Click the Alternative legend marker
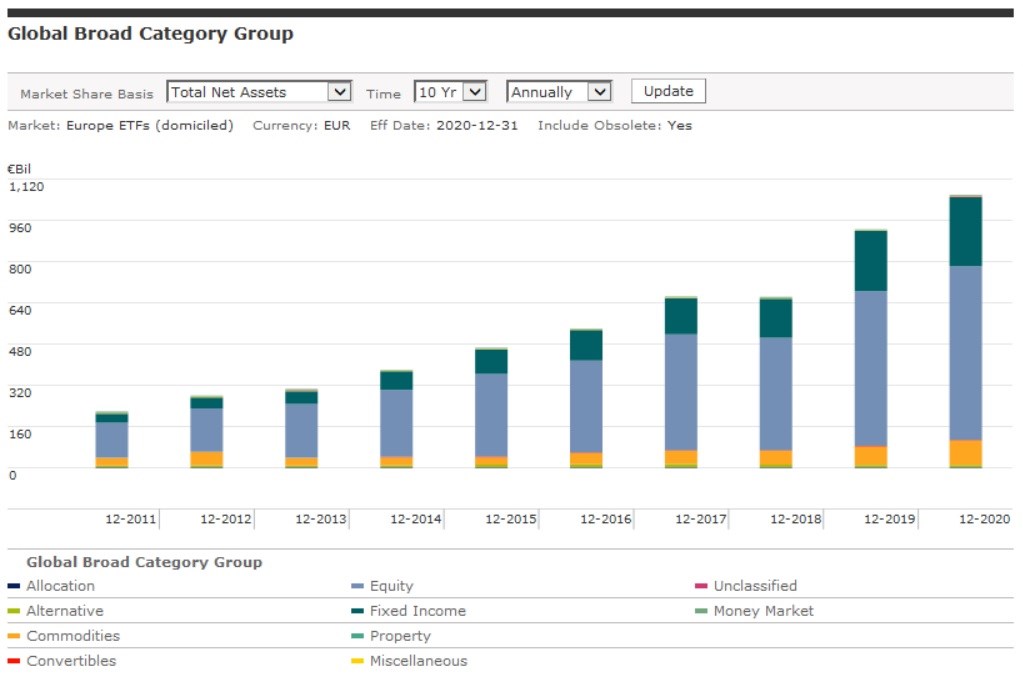The height and width of the screenshot is (679, 1023). (x=14, y=612)
